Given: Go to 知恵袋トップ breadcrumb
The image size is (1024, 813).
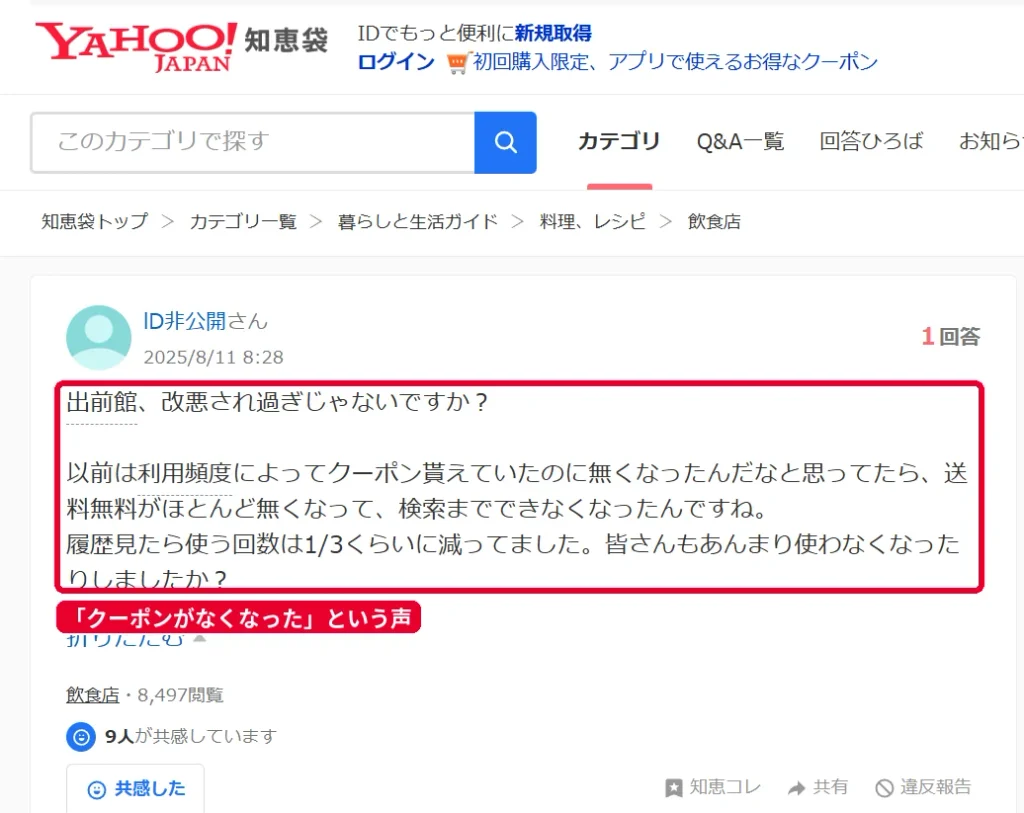Looking at the screenshot, I should 95,221.
